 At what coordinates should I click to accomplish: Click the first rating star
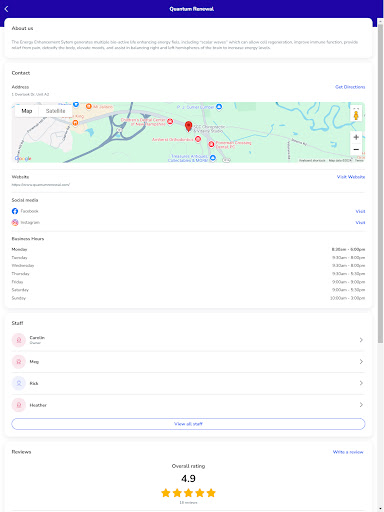pyautogui.click(x=166, y=493)
